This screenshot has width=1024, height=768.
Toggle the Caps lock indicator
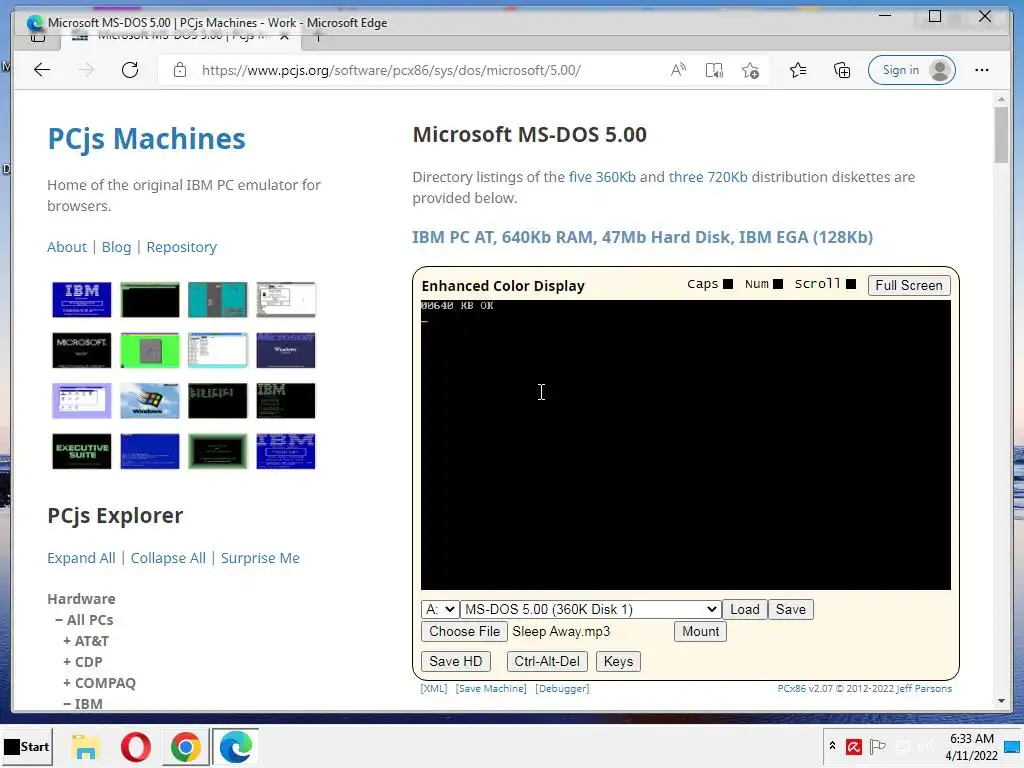728,284
